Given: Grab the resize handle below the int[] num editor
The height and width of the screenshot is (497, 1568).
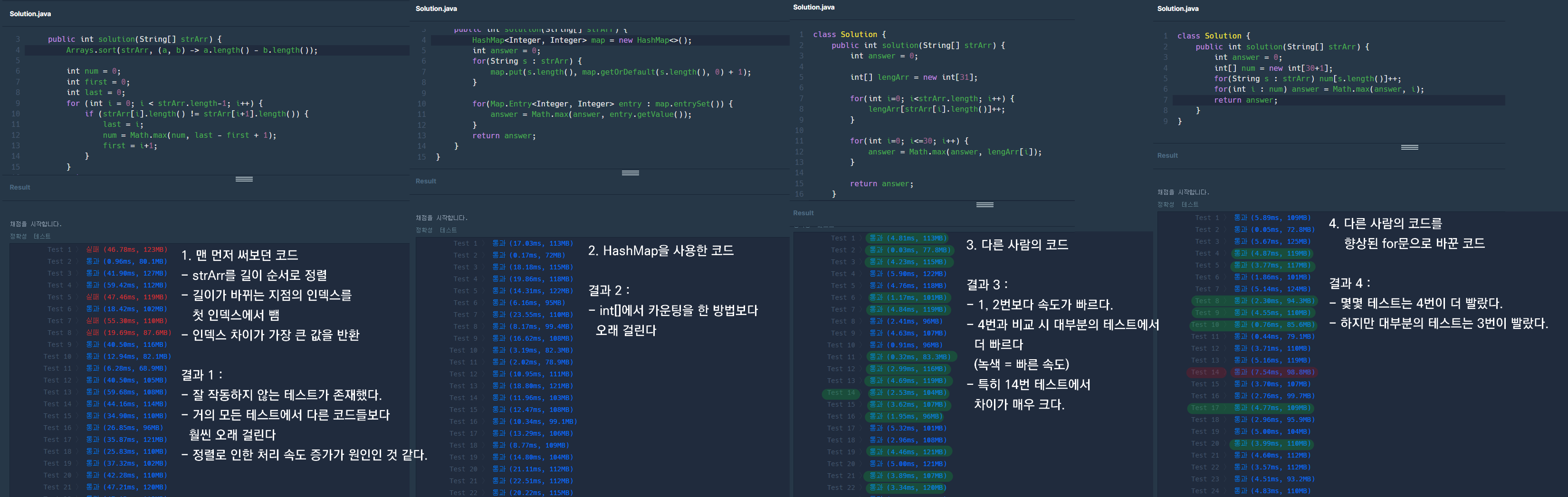Looking at the screenshot, I should point(1410,147).
